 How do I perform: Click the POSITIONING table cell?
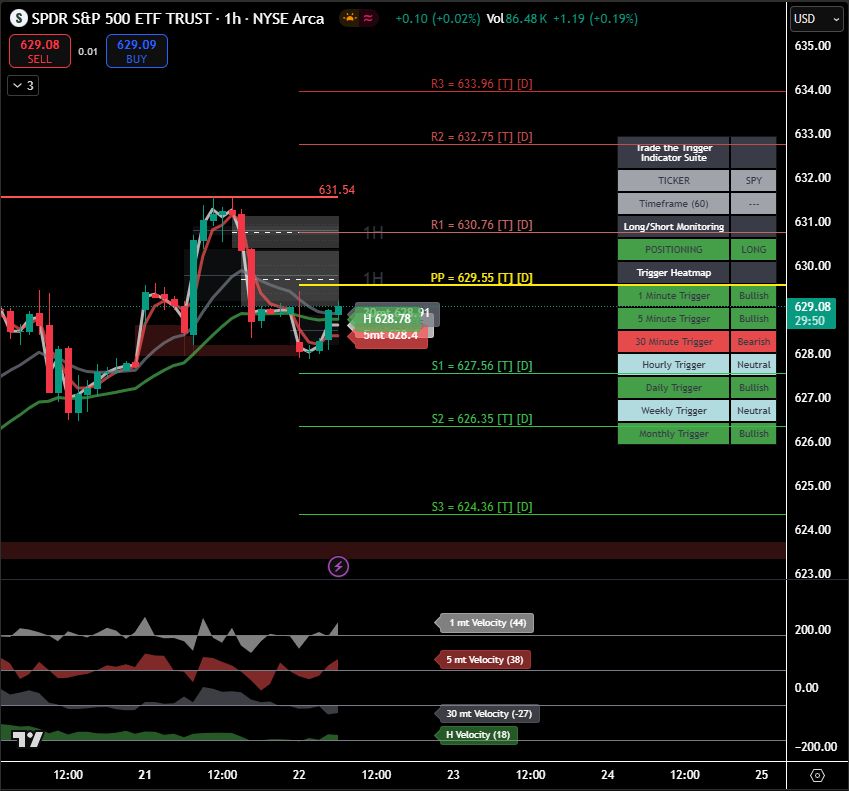click(x=674, y=250)
